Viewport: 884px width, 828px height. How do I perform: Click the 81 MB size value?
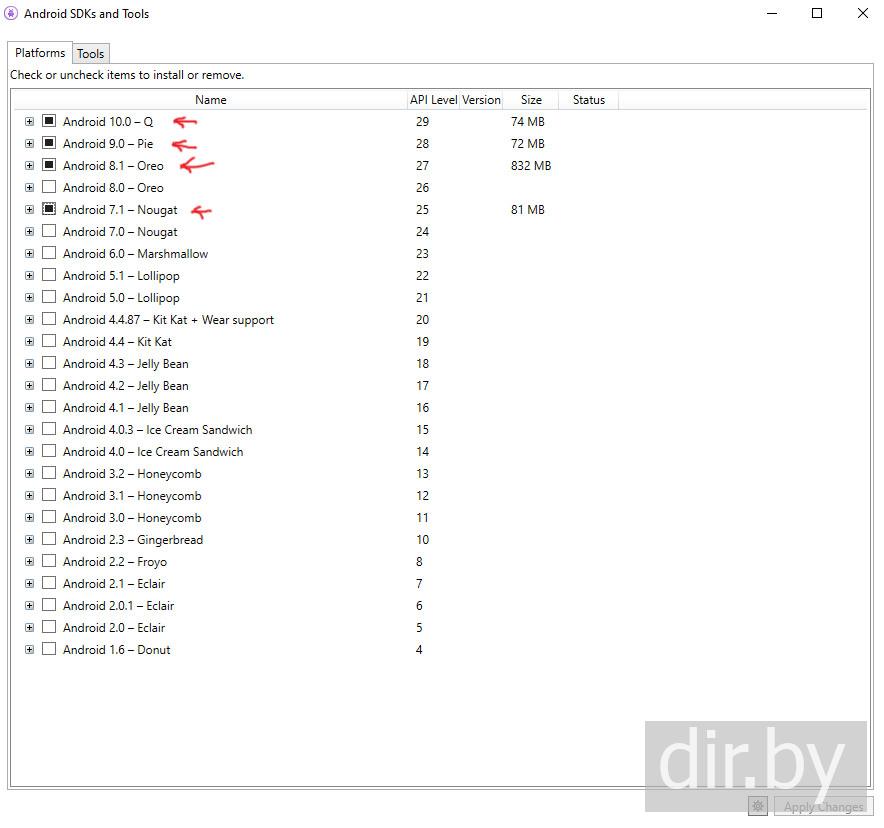528,210
